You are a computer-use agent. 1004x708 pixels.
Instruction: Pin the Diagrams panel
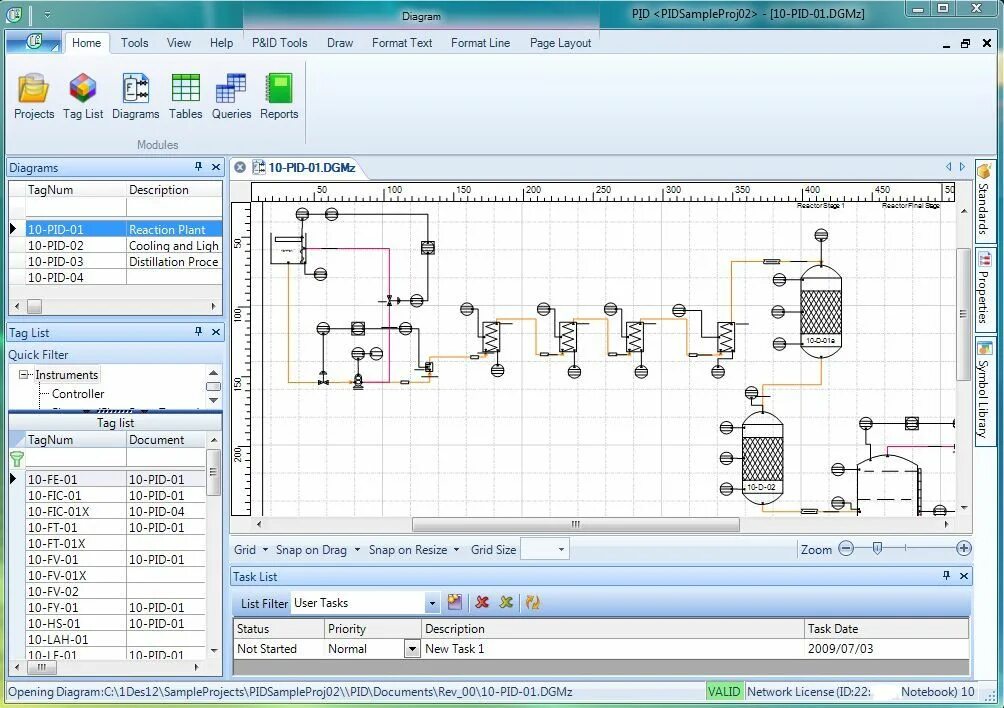pyautogui.click(x=198, y=167)
